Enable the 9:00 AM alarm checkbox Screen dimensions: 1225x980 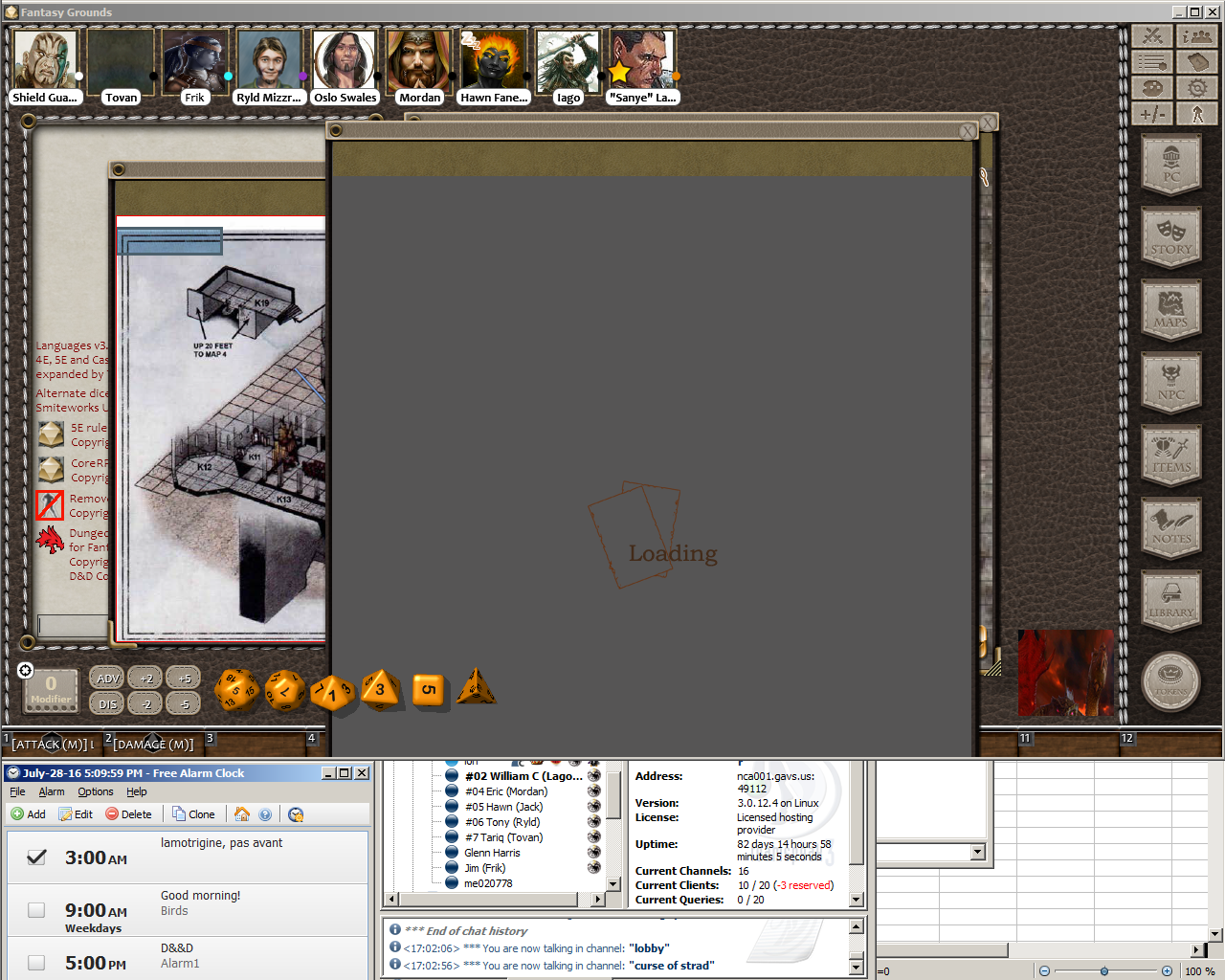pos(36,910)
